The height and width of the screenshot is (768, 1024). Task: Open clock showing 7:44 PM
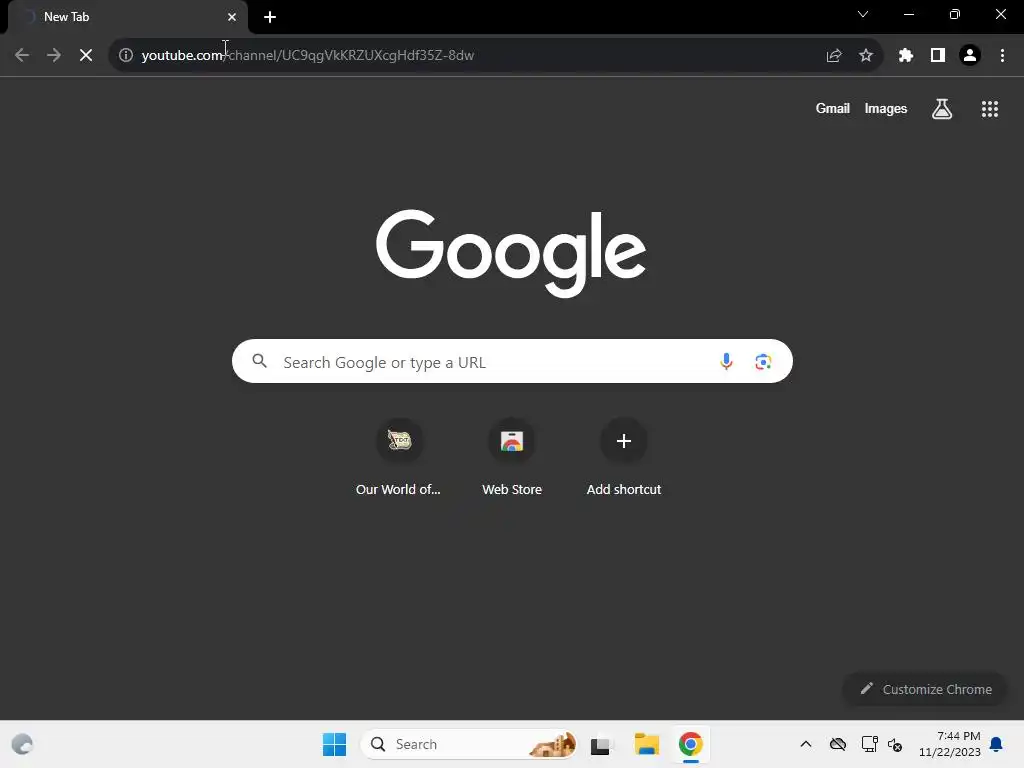tap(949, 744)
